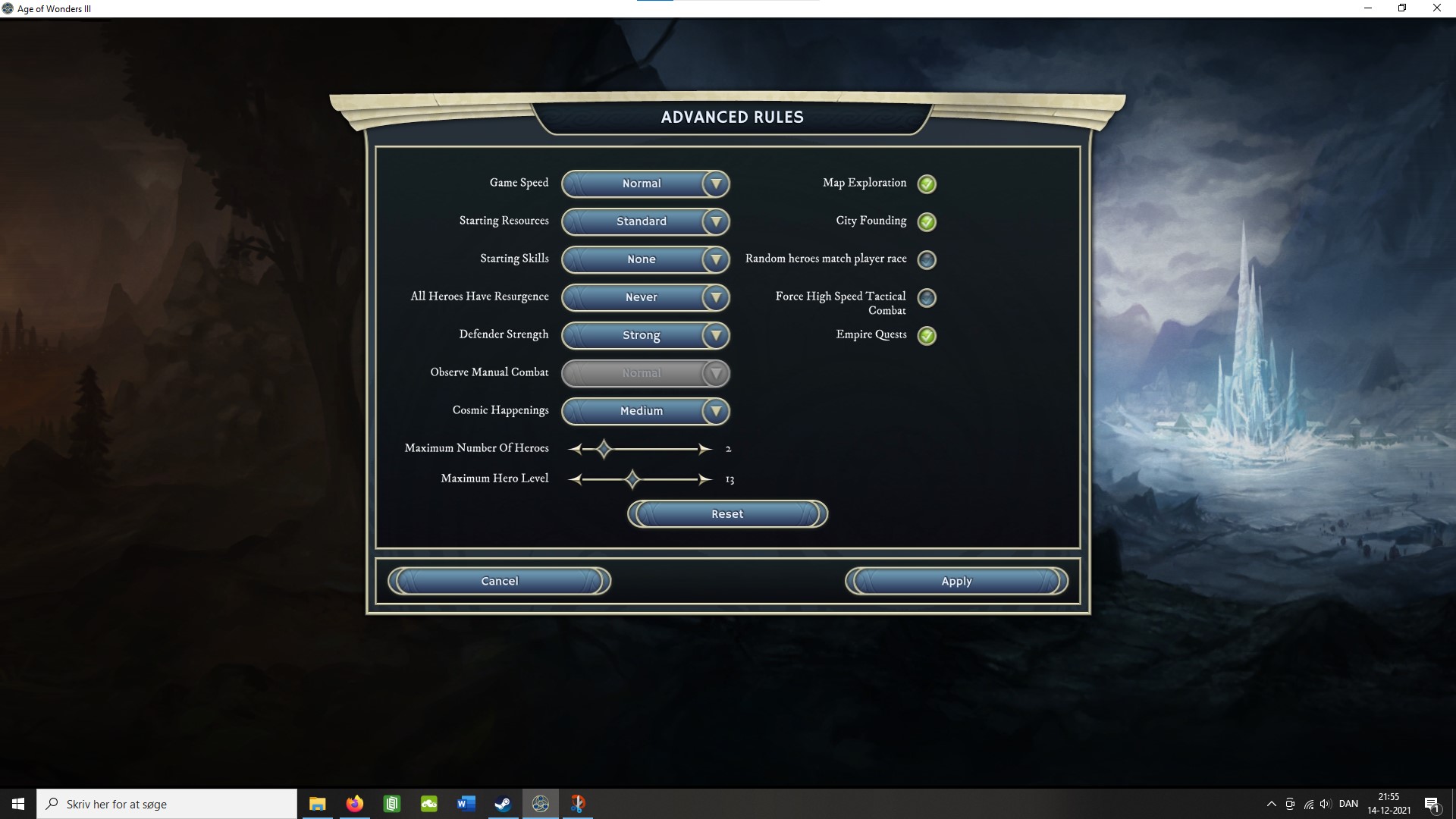Open the Defender Strength dropdown
1456x819 pixels.
pyautogui.click(x=645, y=335)
